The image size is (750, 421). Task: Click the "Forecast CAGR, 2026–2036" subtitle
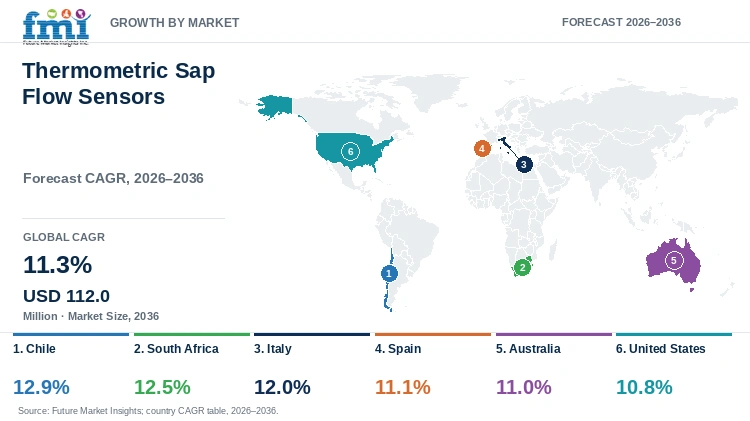tap(113, 178)
